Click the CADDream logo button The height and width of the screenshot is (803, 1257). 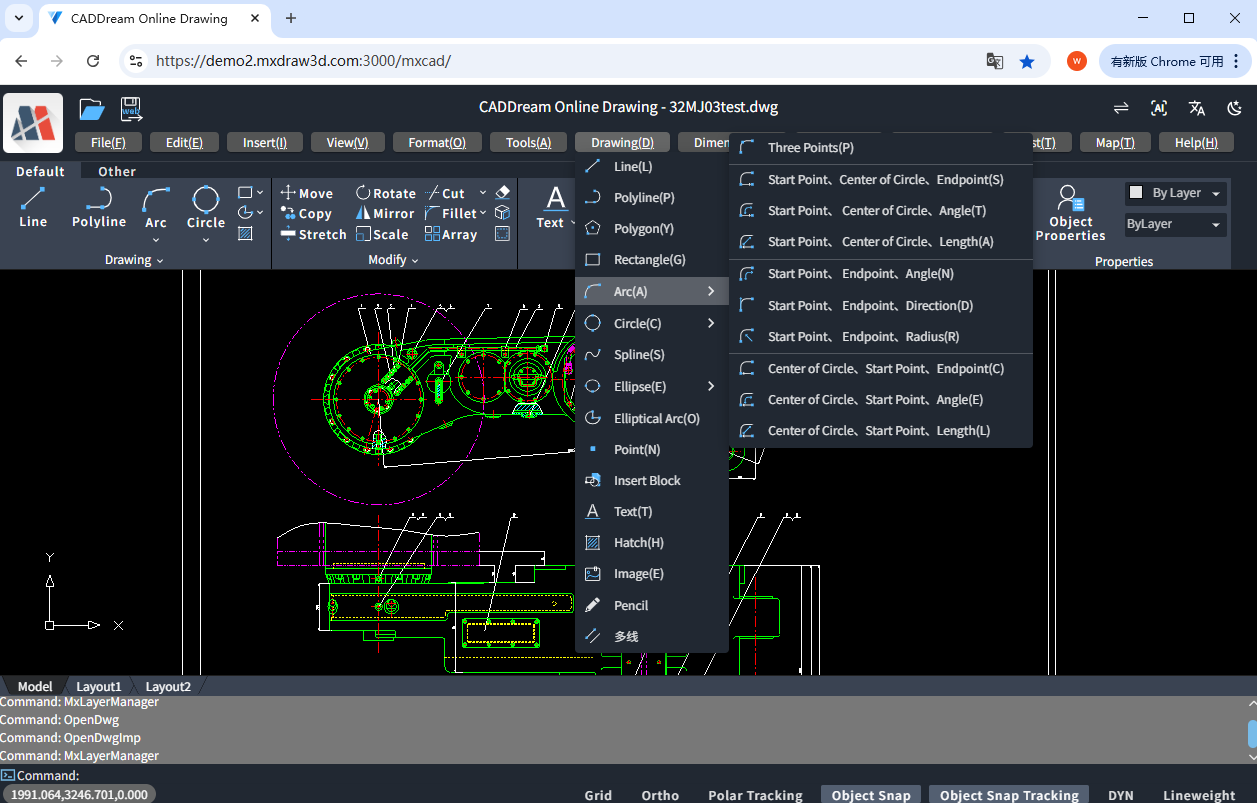click(33, 123)
